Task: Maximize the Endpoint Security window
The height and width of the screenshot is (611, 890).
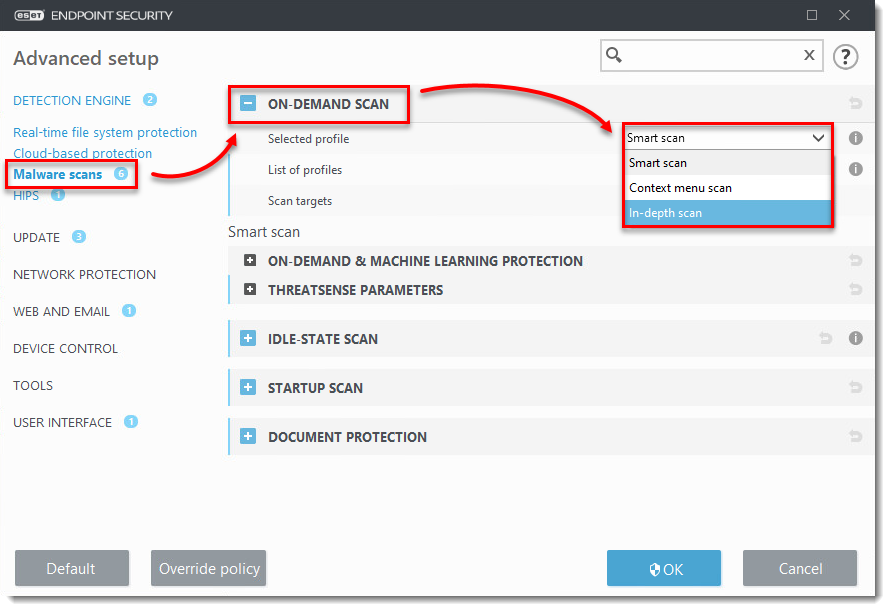Action: click(x=812, y=15)
